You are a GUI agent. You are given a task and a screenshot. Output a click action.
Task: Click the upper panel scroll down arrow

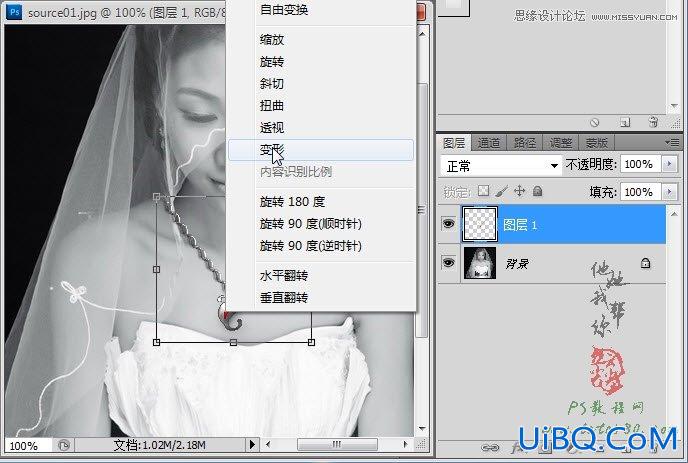click(x=674, y=106)
